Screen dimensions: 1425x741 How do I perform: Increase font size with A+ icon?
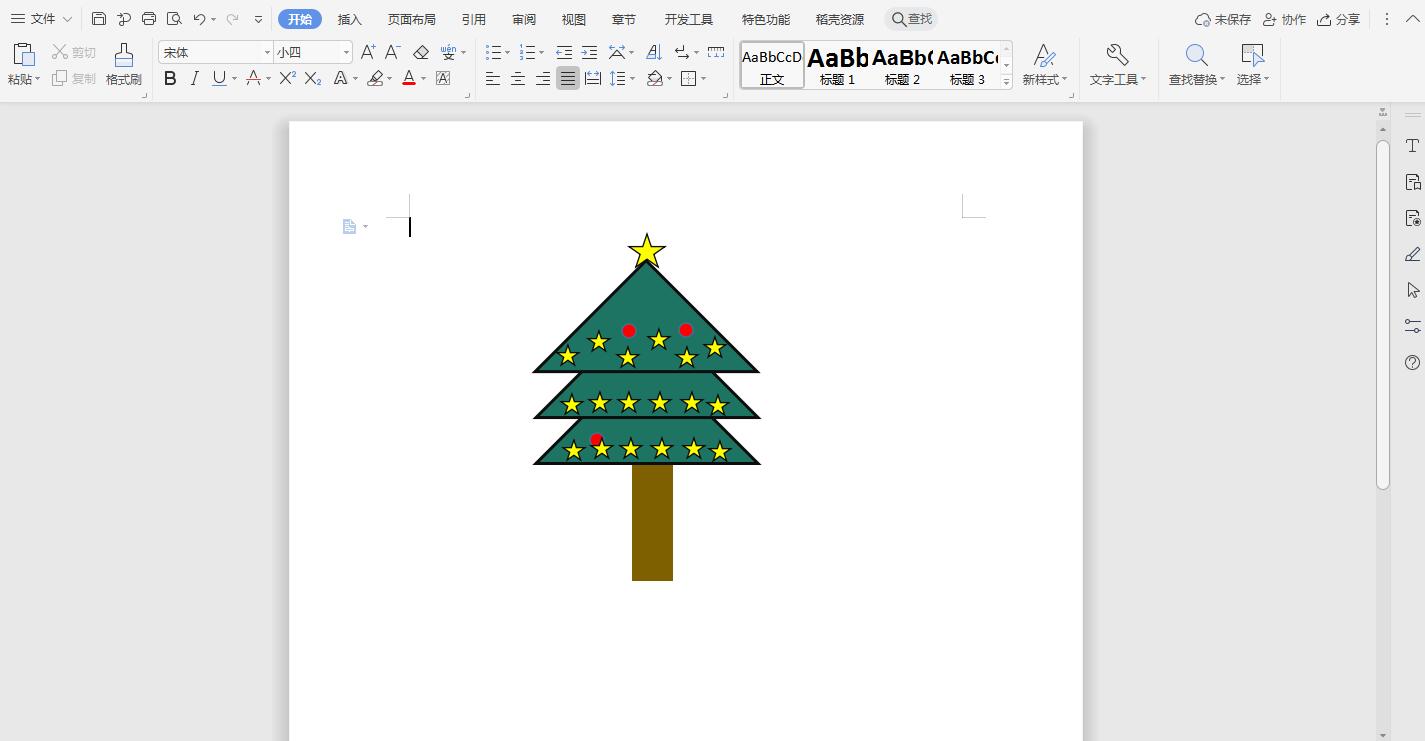368,52
